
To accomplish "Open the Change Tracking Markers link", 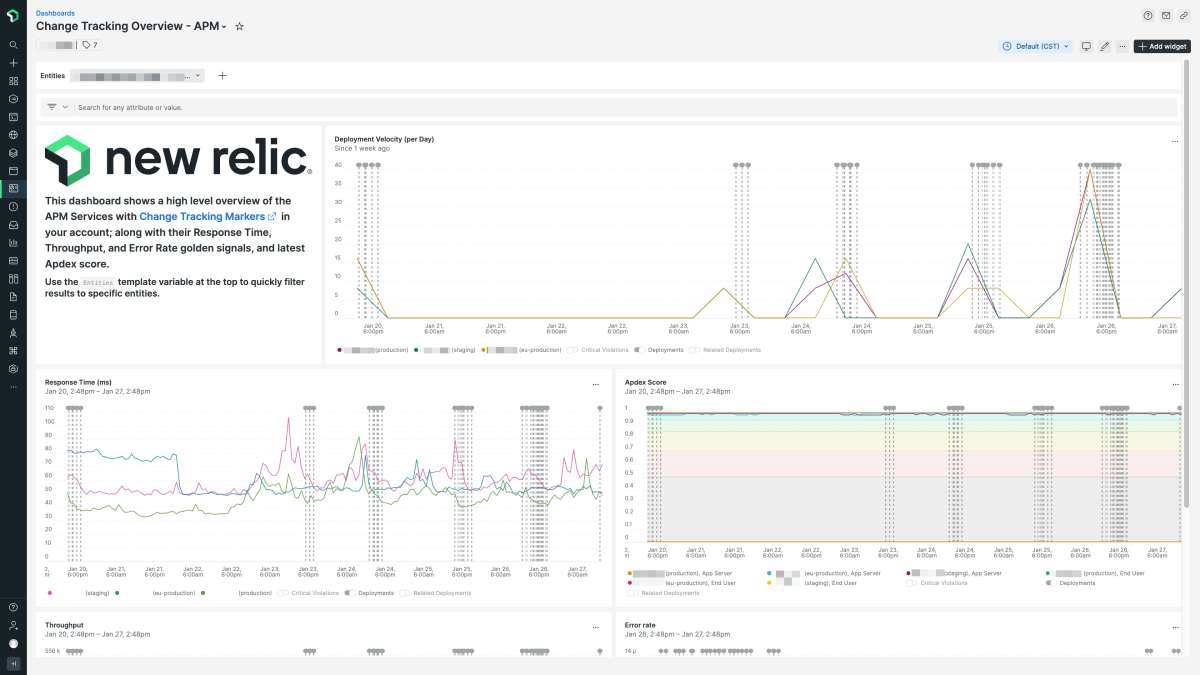I will click(208, 216).
